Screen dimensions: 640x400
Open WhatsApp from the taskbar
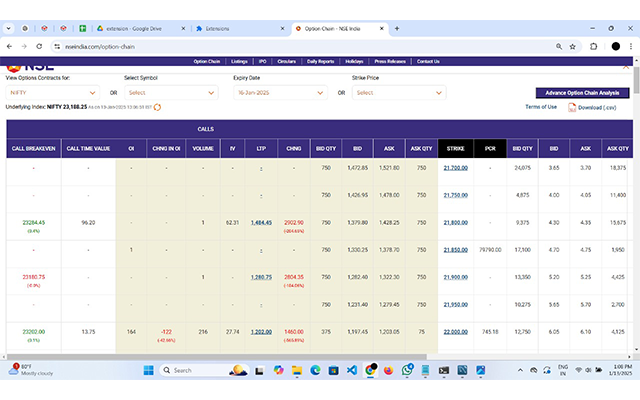pos(407,370)
